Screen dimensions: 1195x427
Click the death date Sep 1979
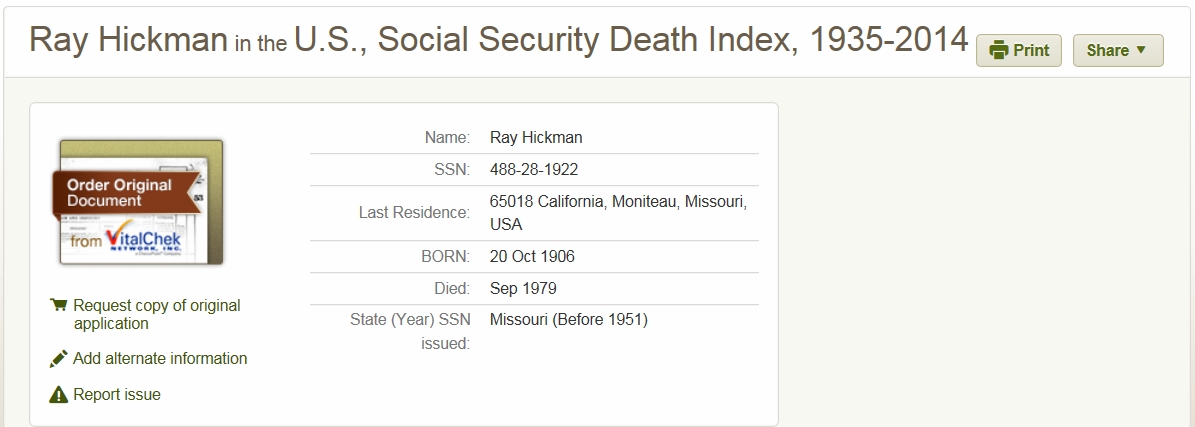(x=523, y=289)
